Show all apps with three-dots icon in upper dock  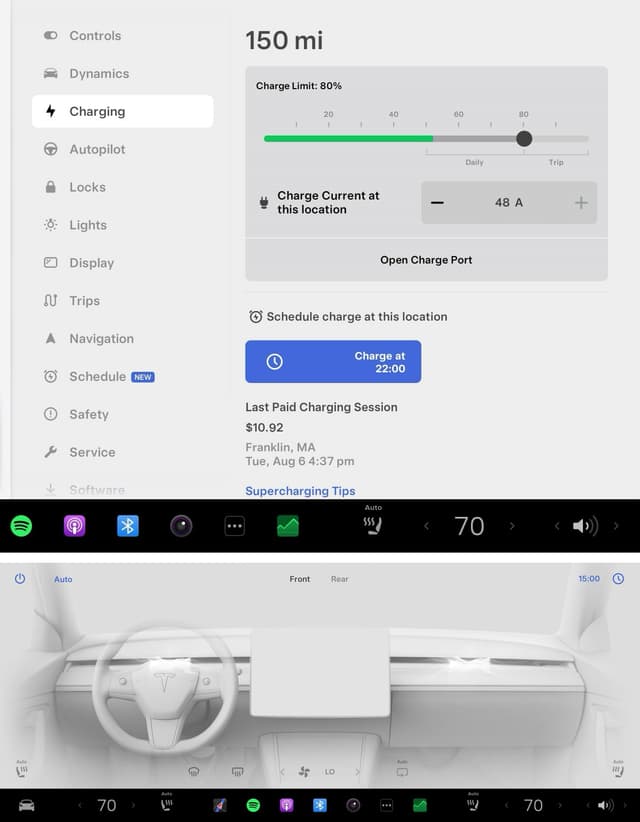(x=234, y=526)
